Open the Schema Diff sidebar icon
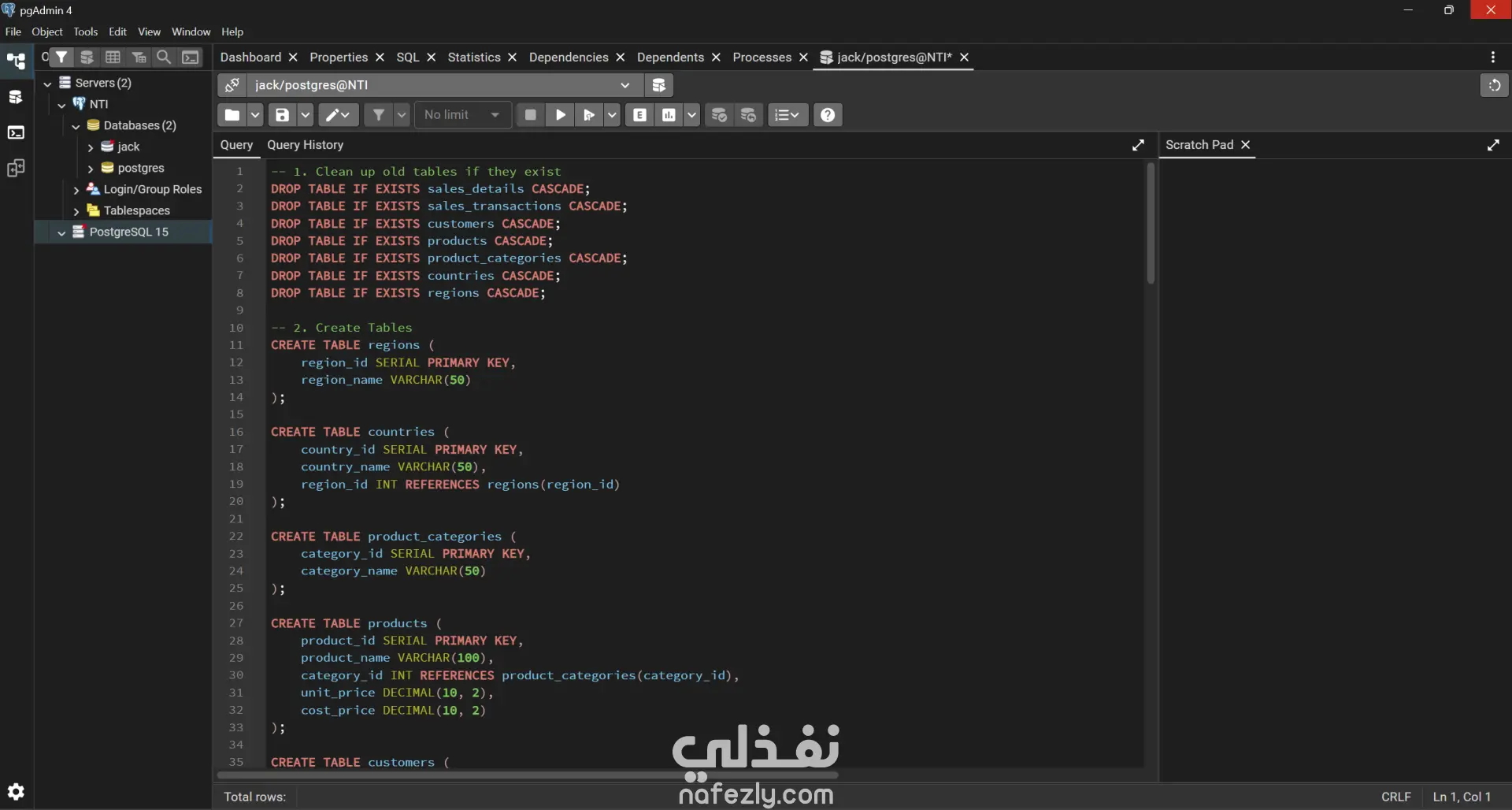This screenshot has width=1512, height=810. [16, 168]
